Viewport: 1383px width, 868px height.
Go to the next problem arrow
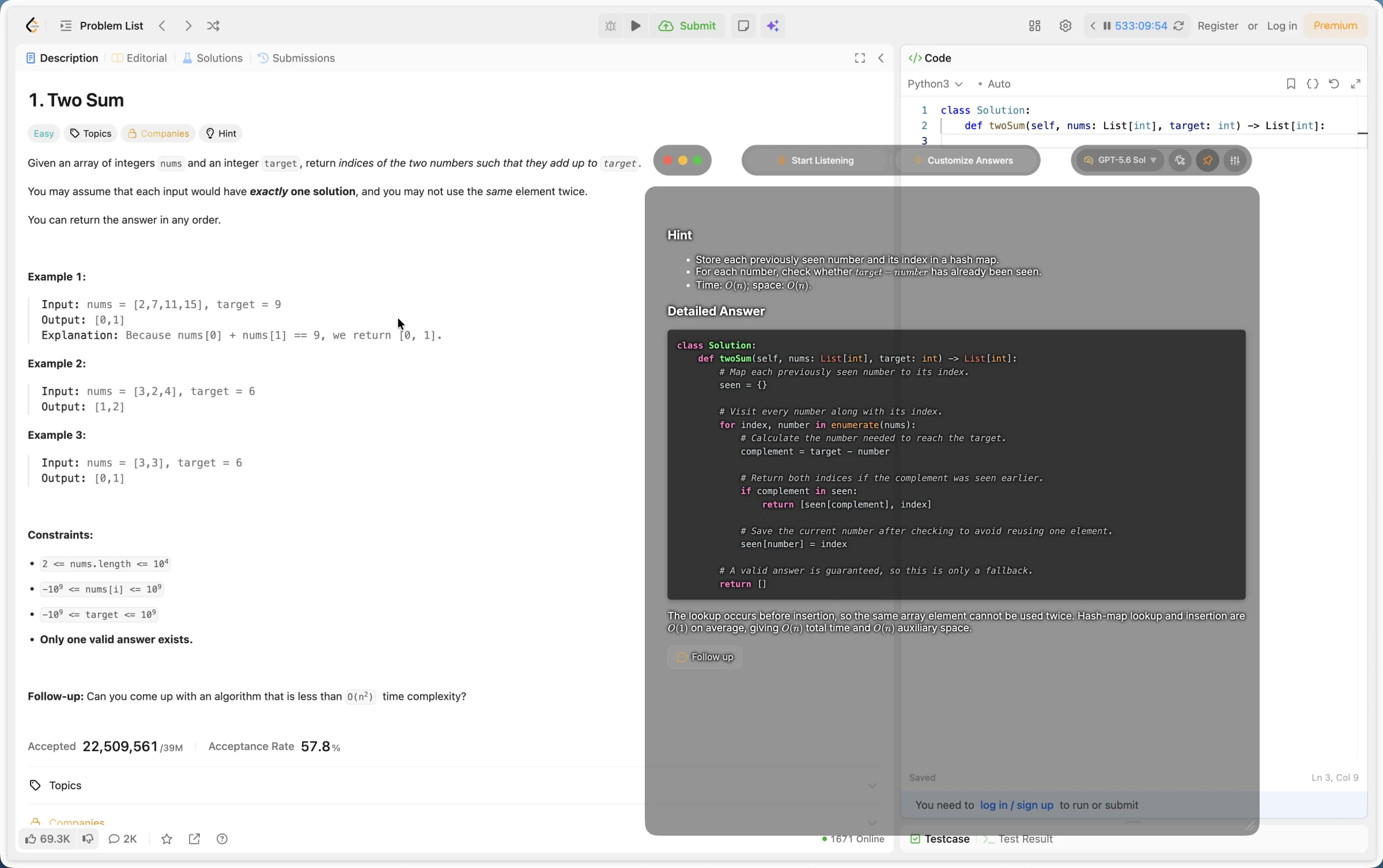(188, 25)
